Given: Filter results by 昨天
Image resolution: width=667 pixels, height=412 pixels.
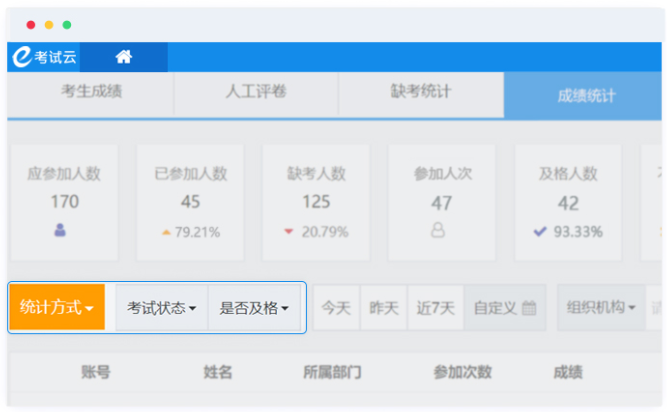Looking at the screenshot, I should (x=384, y=308).
